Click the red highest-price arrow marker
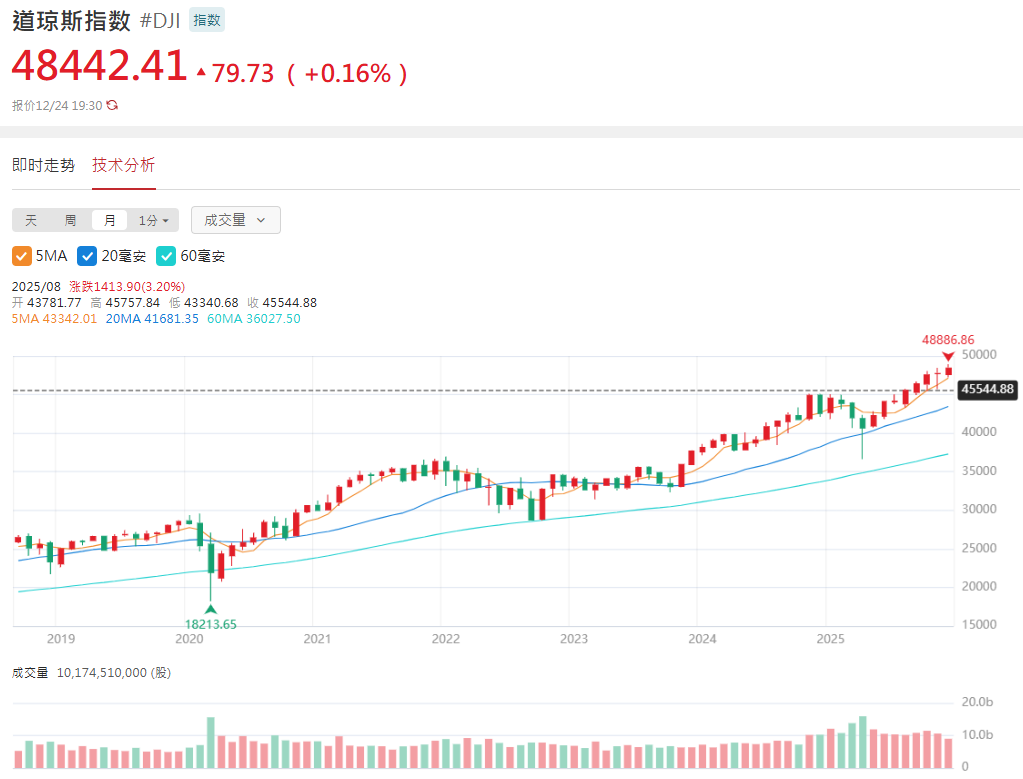Screen dimensions: 1023x779 (948, 357)
